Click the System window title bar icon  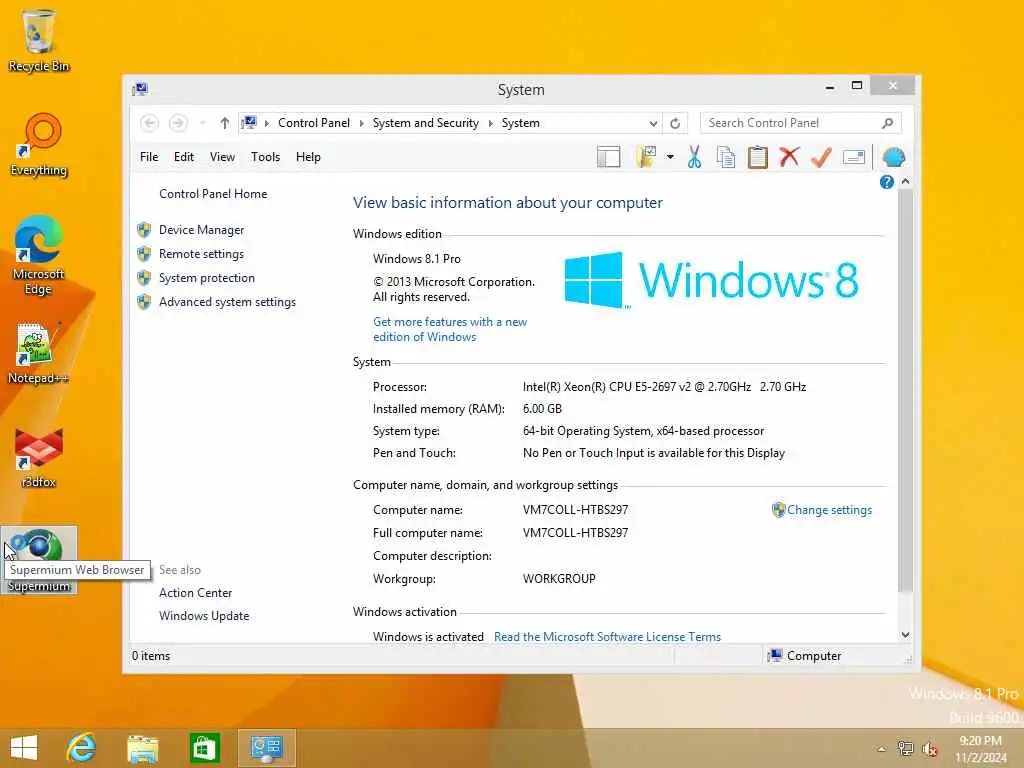[140, 89]
